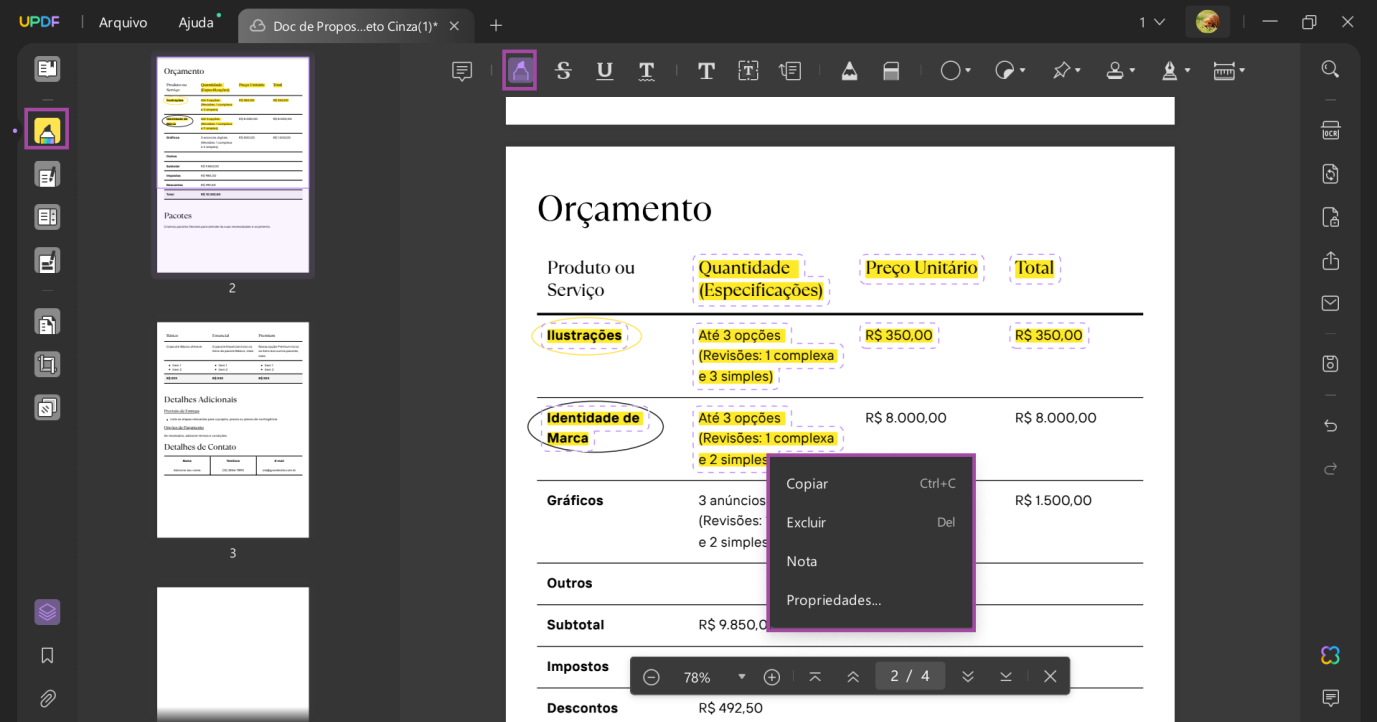Select the Underline tool
The image size is (1377, 722).
[605, 70]
